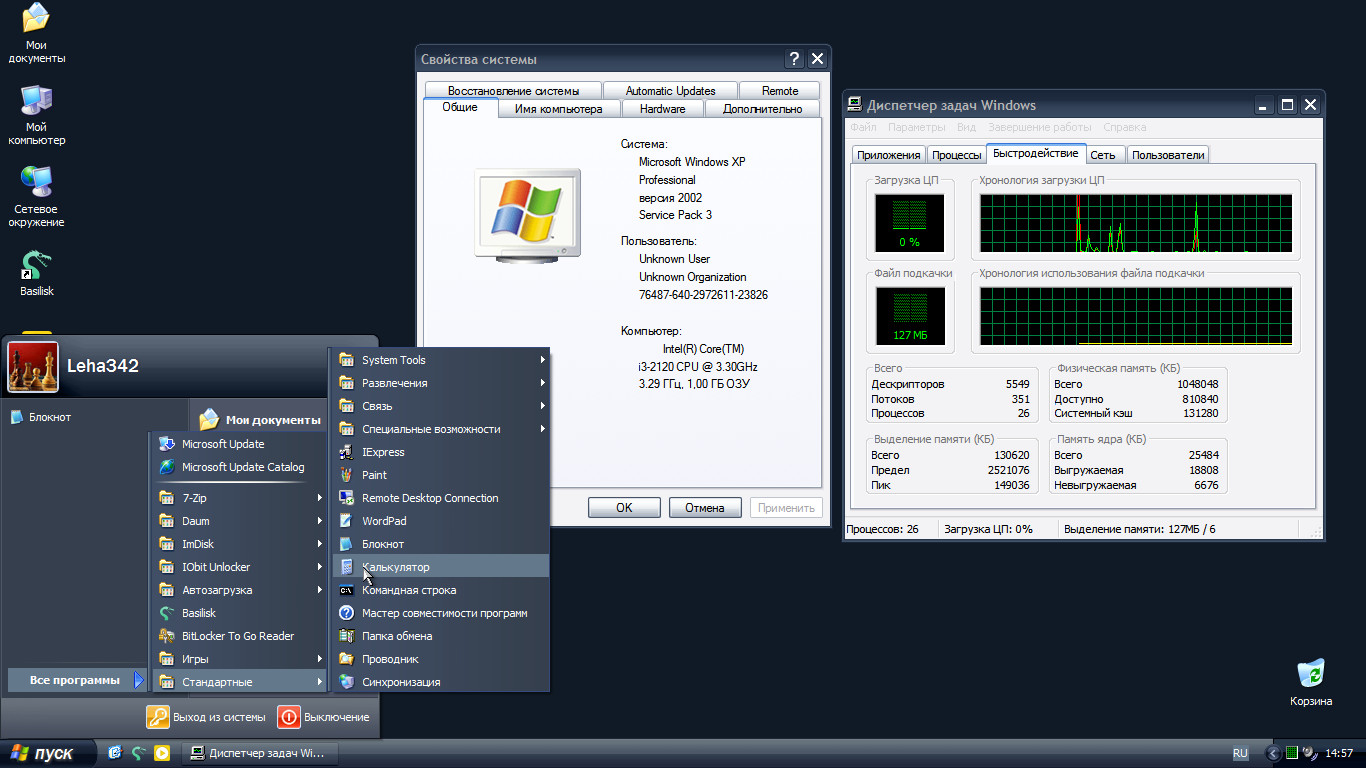This screenshot has height=768, width=1366.
Task: Click the green CPU meter tray icon
Action: pos(1292,753)
